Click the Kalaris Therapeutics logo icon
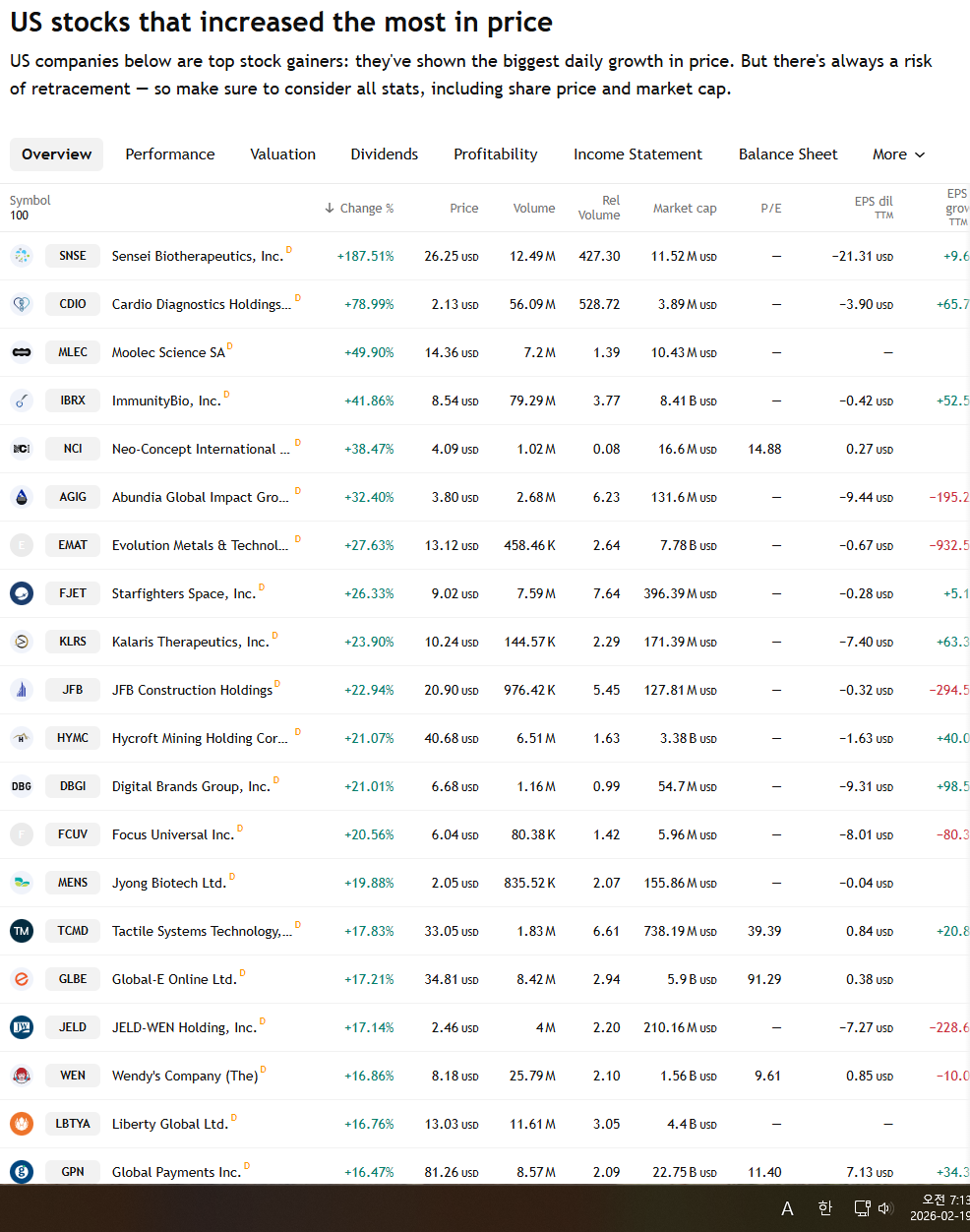 [x=22, y=642]
